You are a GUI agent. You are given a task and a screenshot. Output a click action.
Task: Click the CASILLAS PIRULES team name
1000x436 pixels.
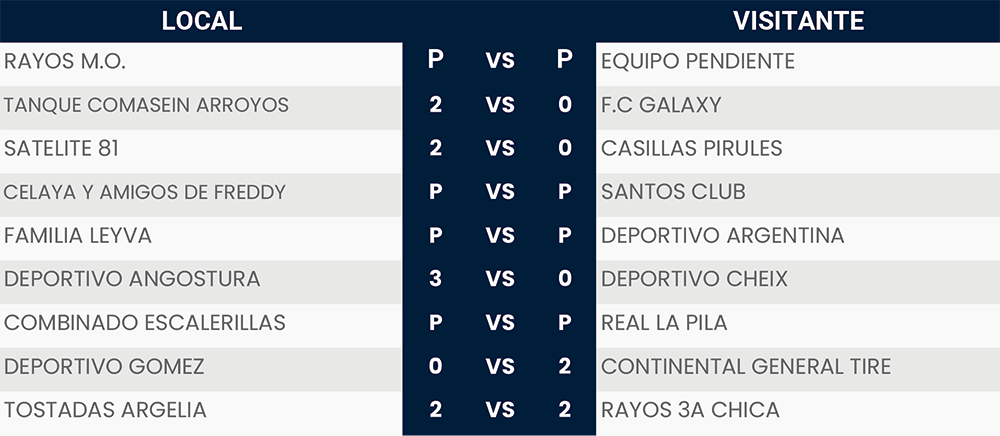pyautogui.click(x=692, y=148)
